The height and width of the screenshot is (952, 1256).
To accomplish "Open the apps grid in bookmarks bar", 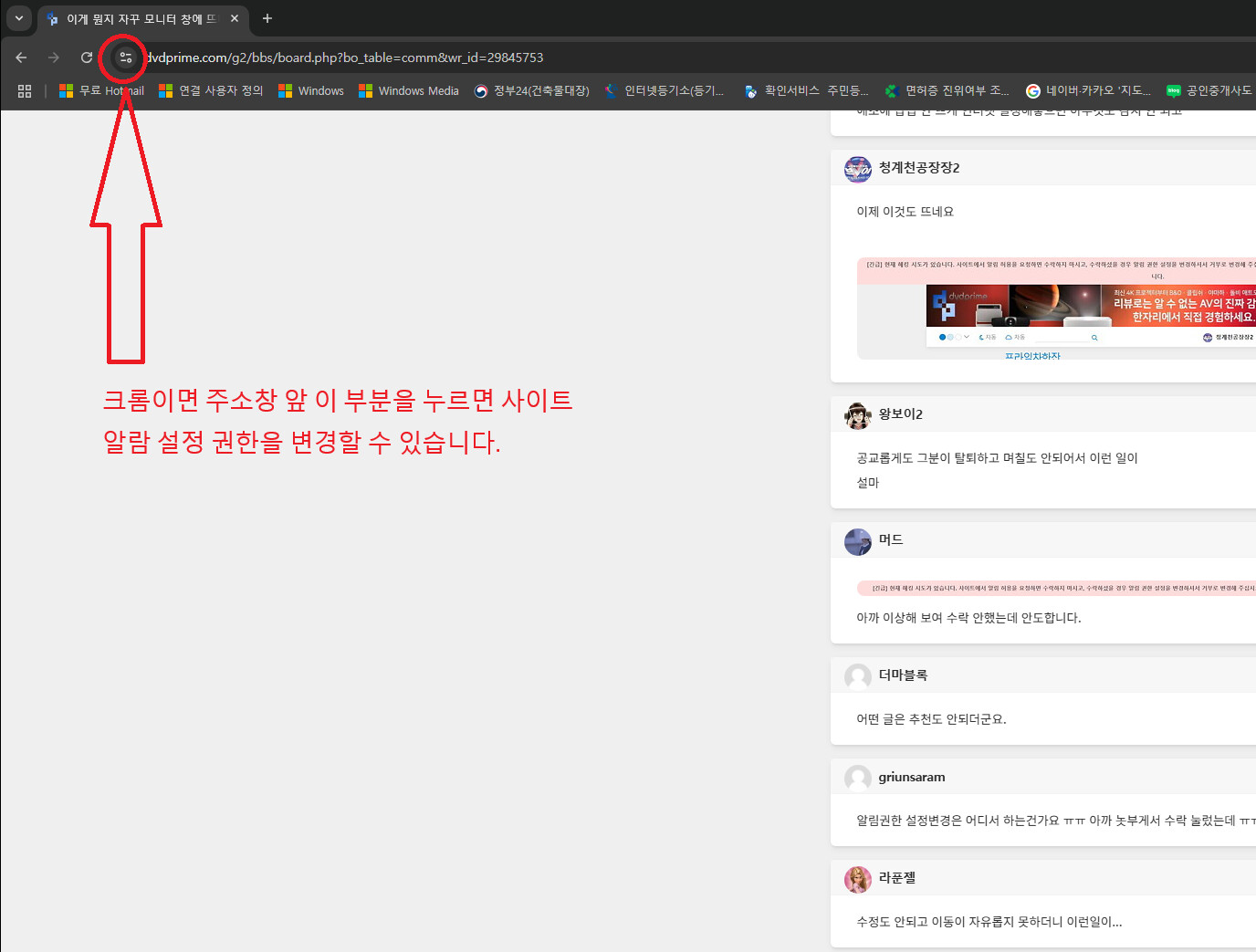I will pos(25,91).
